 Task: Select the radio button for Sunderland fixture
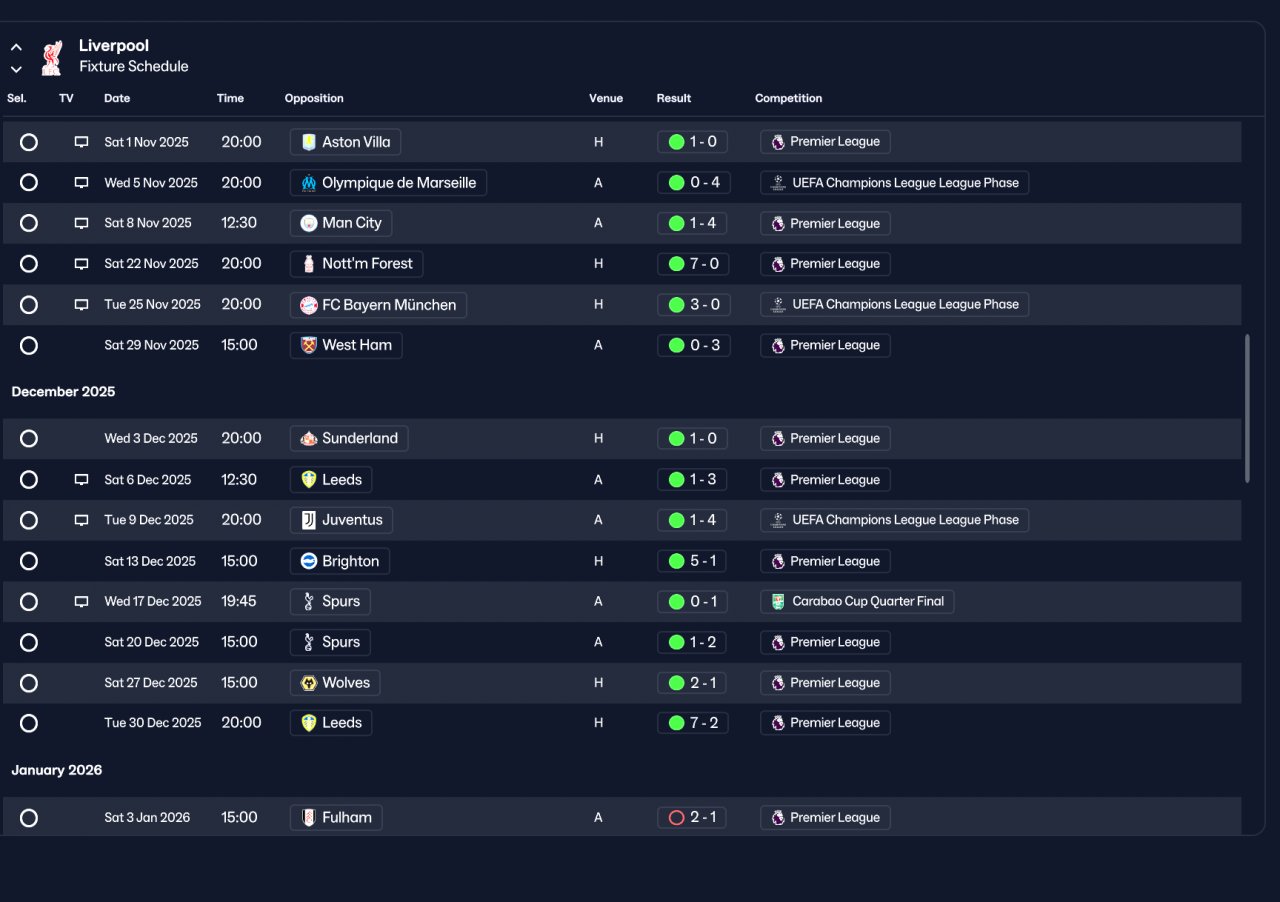pos(29,439)
